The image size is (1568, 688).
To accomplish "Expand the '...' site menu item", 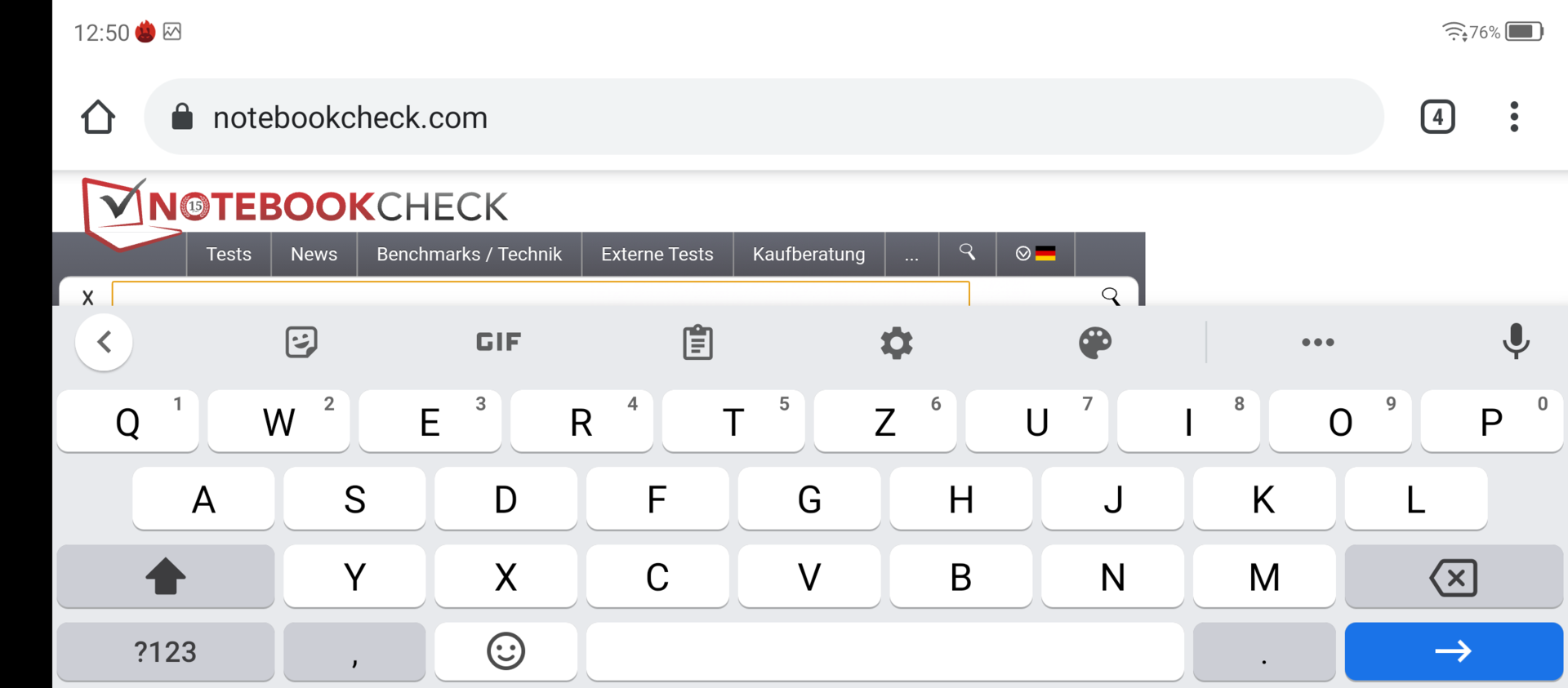I will tap(911, 254).
